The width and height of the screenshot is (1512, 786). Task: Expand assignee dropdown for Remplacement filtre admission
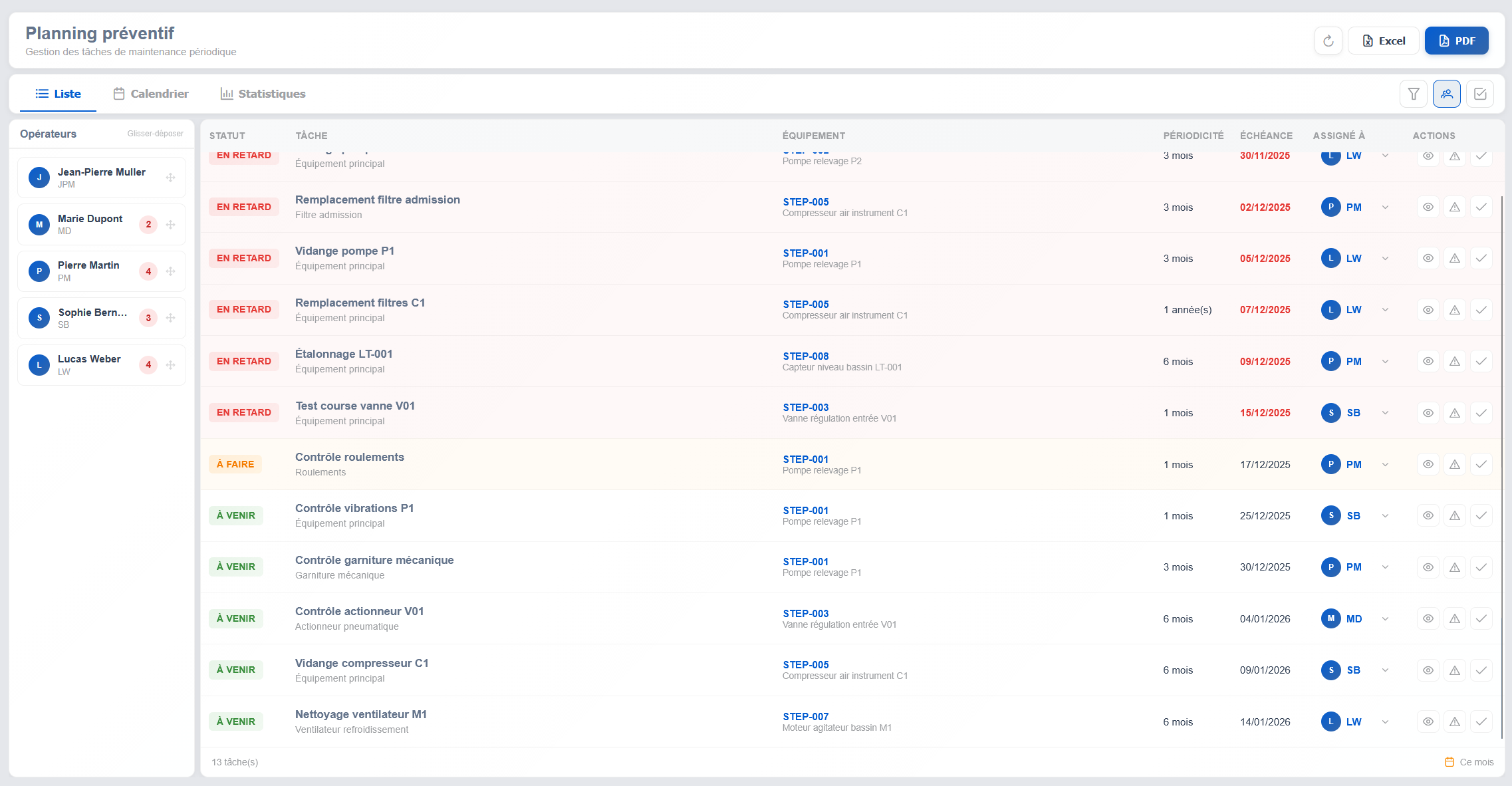tap(1385, 207)
